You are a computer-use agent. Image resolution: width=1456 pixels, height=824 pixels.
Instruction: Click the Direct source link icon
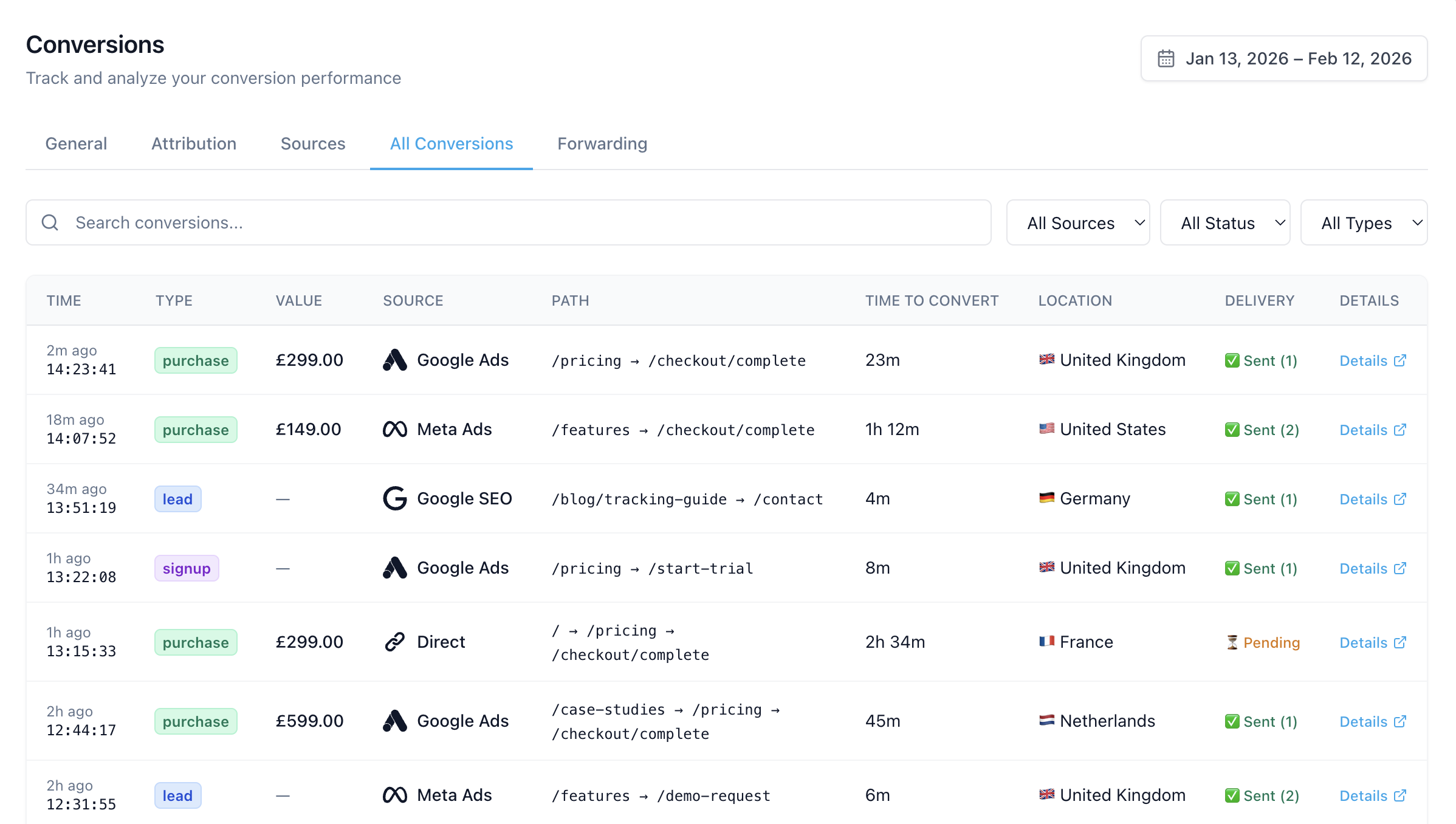coord(395,642)
